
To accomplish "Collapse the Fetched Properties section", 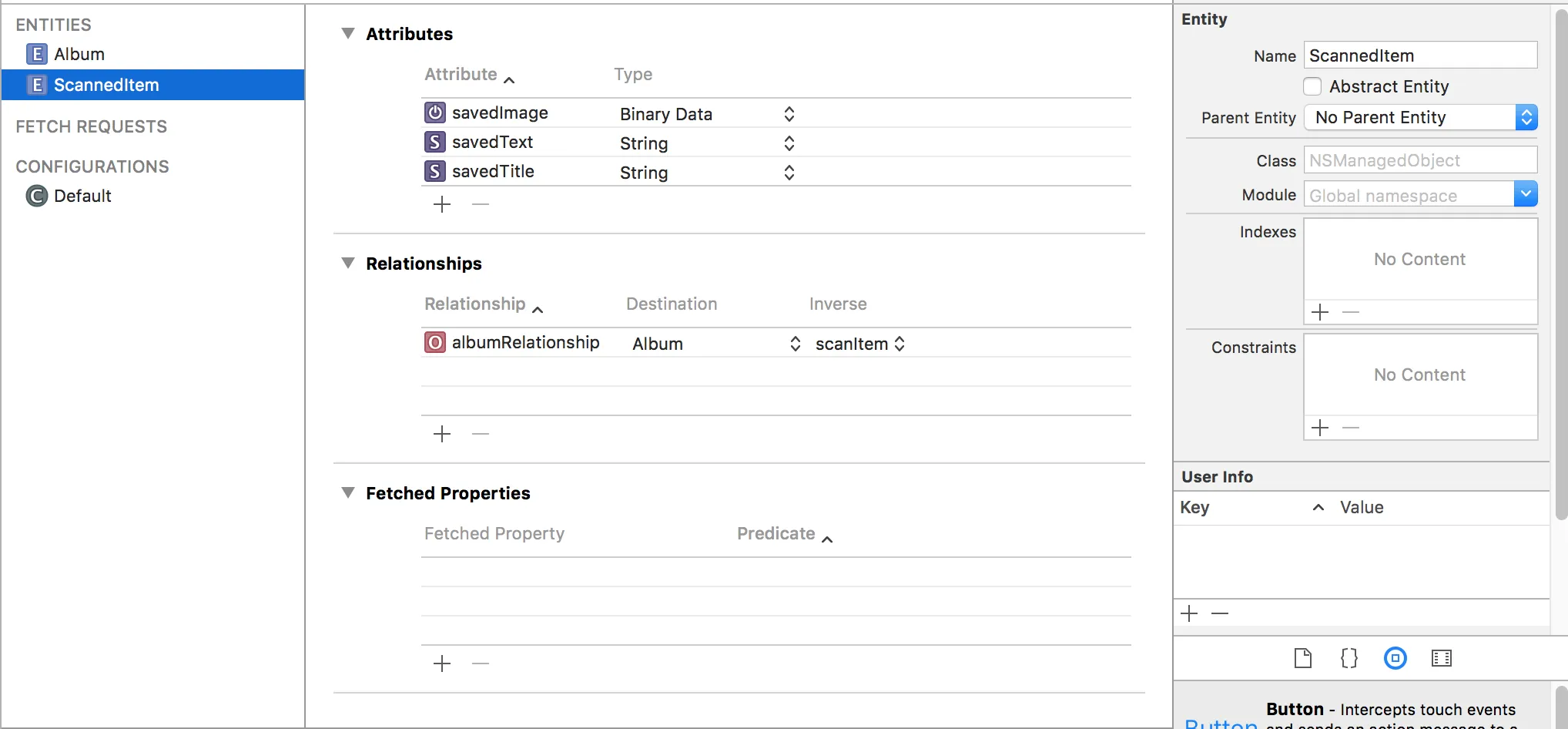I will tap(348, 492).
